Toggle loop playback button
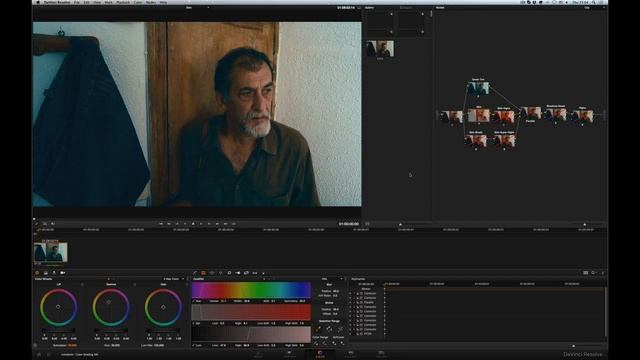Screen dimensions: 640x360 click(233, 224)
